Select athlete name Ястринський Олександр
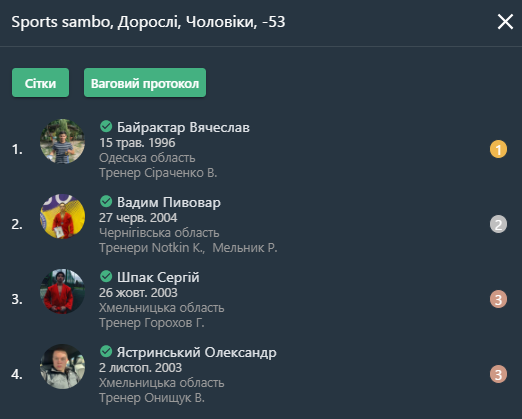Screen dimensions: 522x419 point(196,352)
